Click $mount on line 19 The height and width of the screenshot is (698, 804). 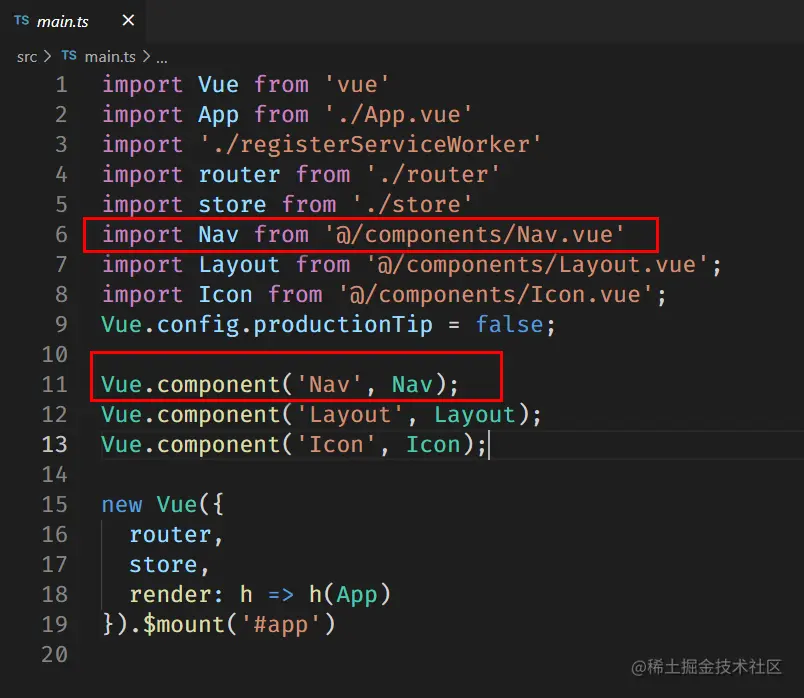click(184, 624)
